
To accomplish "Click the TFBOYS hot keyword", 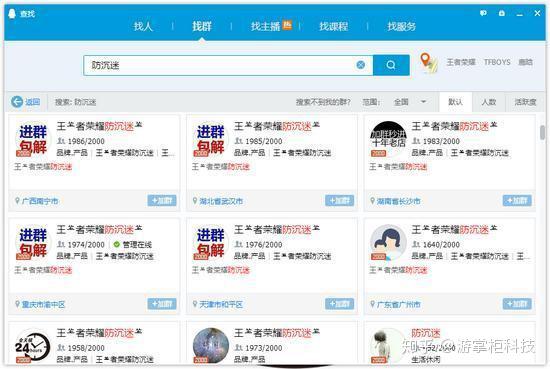I will [497, 62].
